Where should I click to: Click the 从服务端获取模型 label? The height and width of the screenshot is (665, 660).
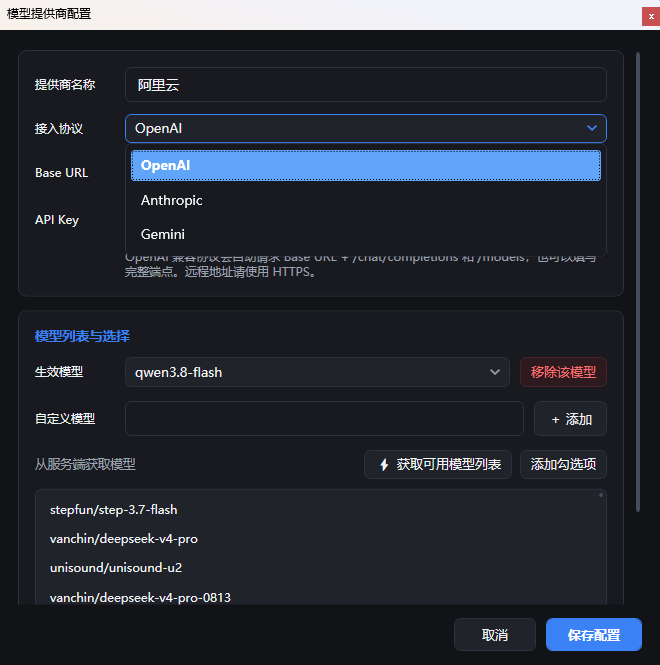(x=85, y=464)
